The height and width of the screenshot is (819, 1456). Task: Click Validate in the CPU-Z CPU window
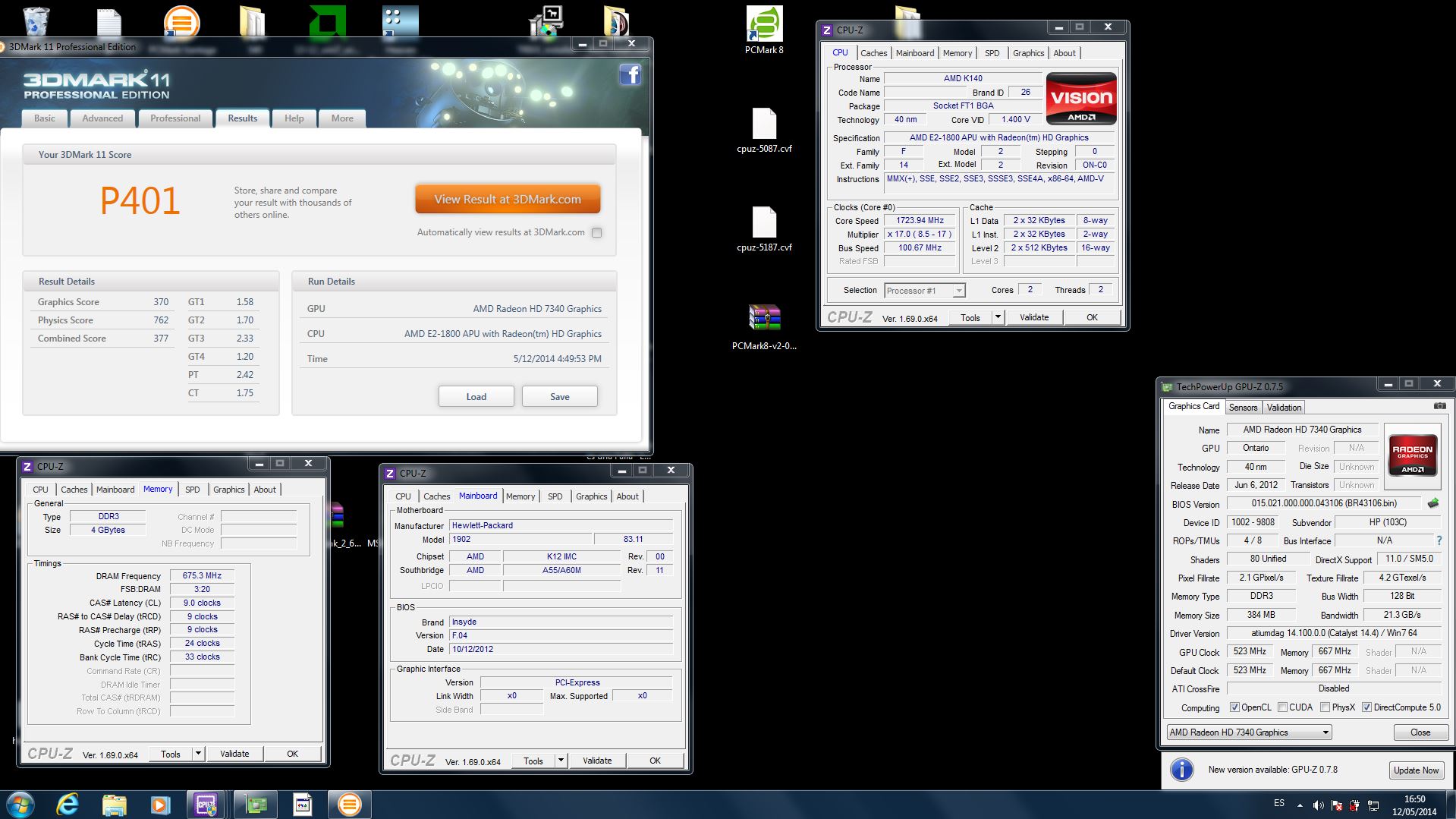point(1033,317)
